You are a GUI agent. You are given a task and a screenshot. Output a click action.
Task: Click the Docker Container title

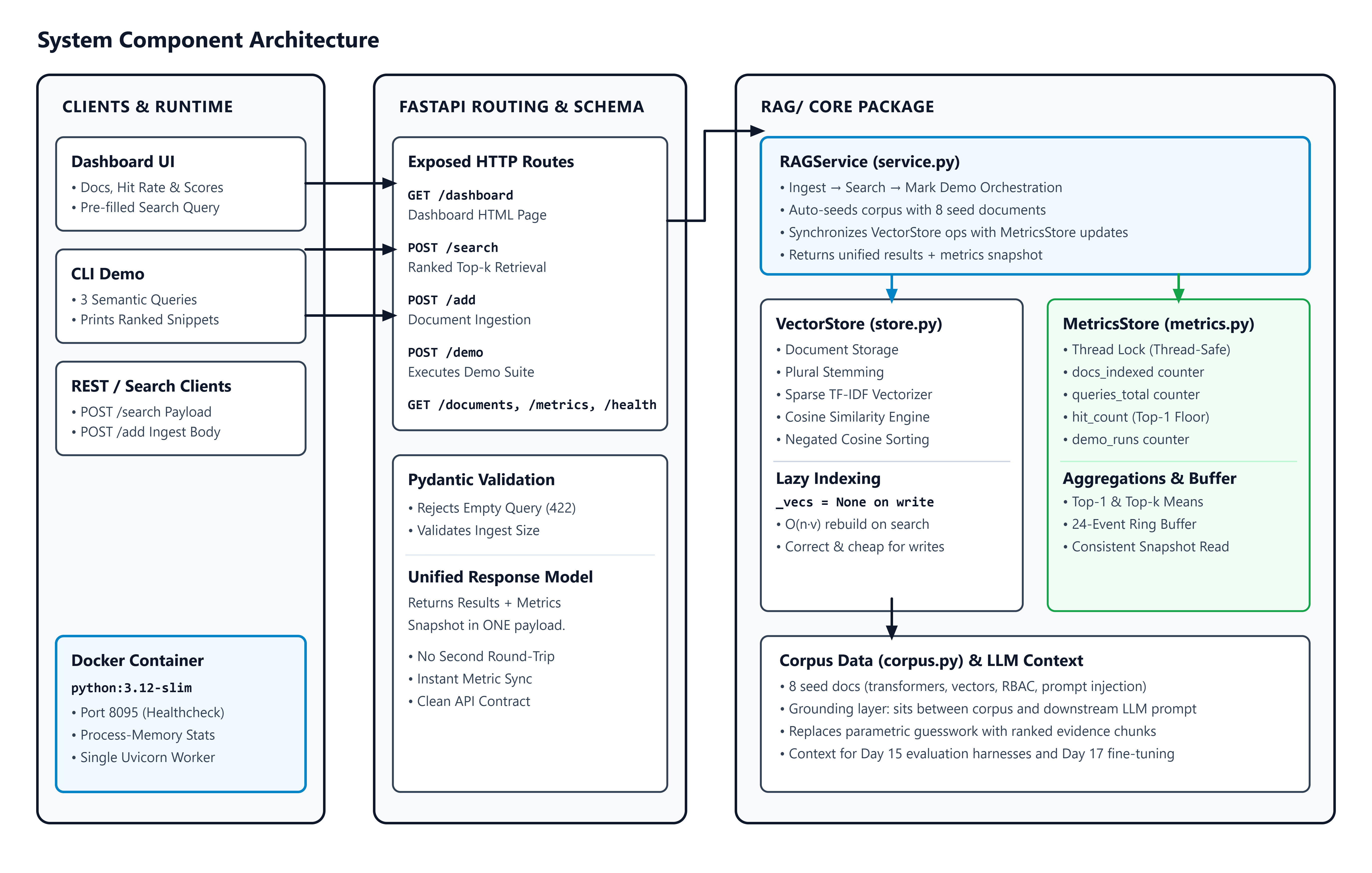click(137, 660)
